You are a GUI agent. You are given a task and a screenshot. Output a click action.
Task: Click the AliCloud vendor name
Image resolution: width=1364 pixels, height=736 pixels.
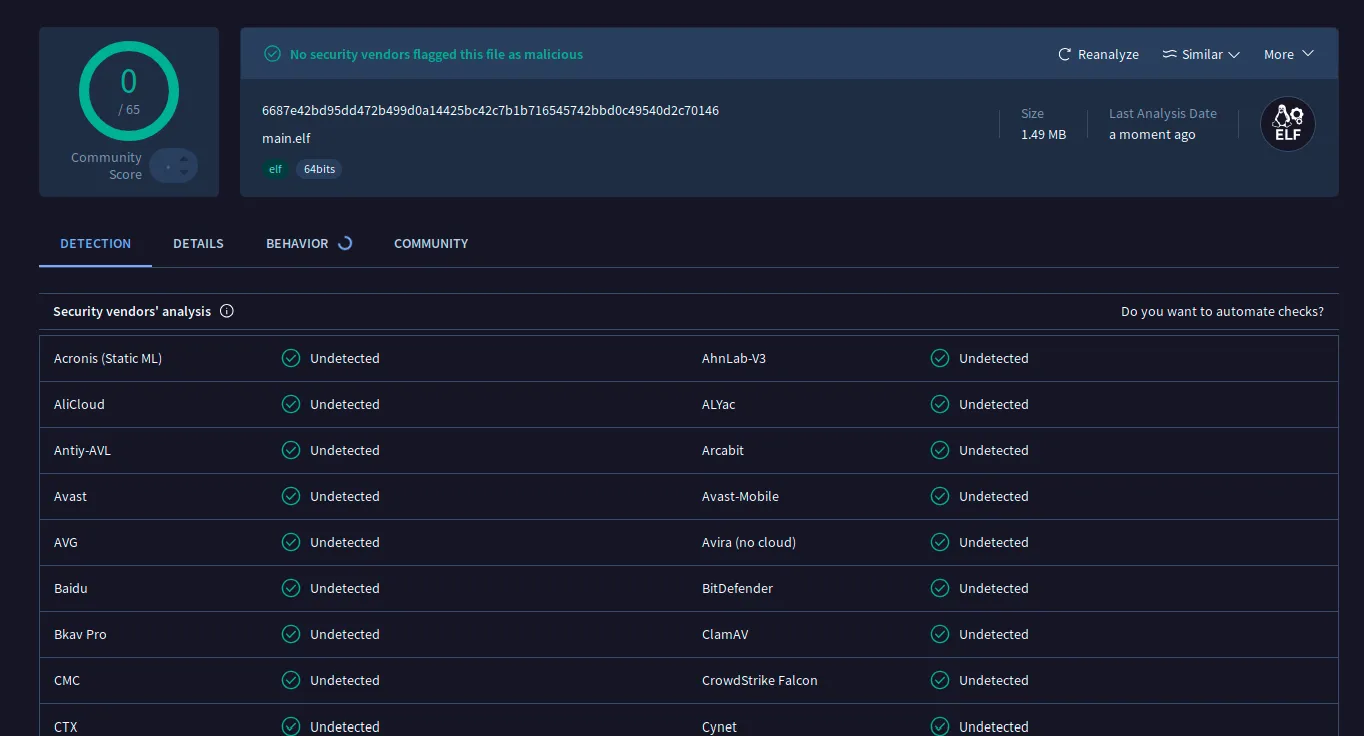pos(79,404)
